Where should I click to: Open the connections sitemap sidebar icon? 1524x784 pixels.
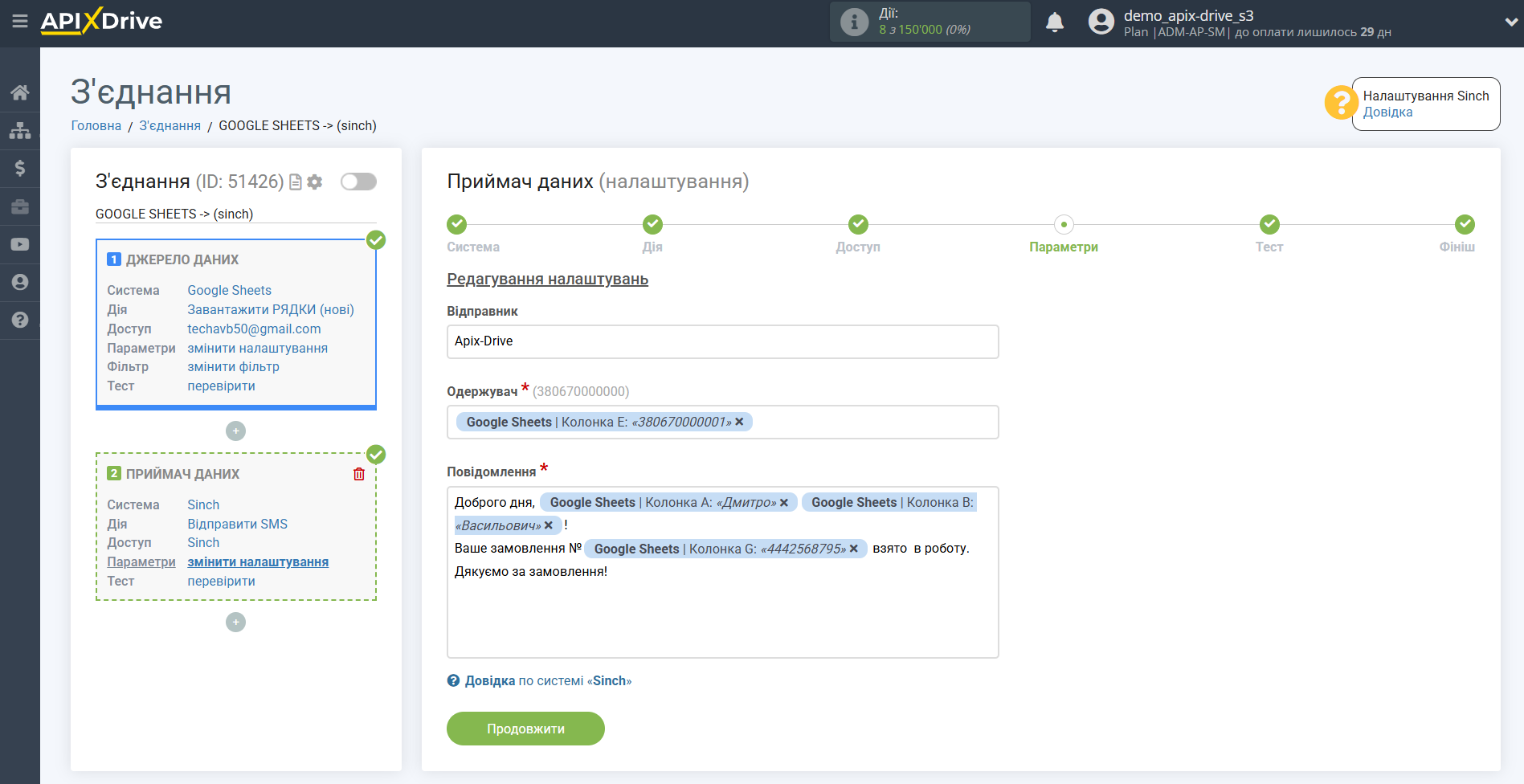pyautogui.click(x=20, y=130)
